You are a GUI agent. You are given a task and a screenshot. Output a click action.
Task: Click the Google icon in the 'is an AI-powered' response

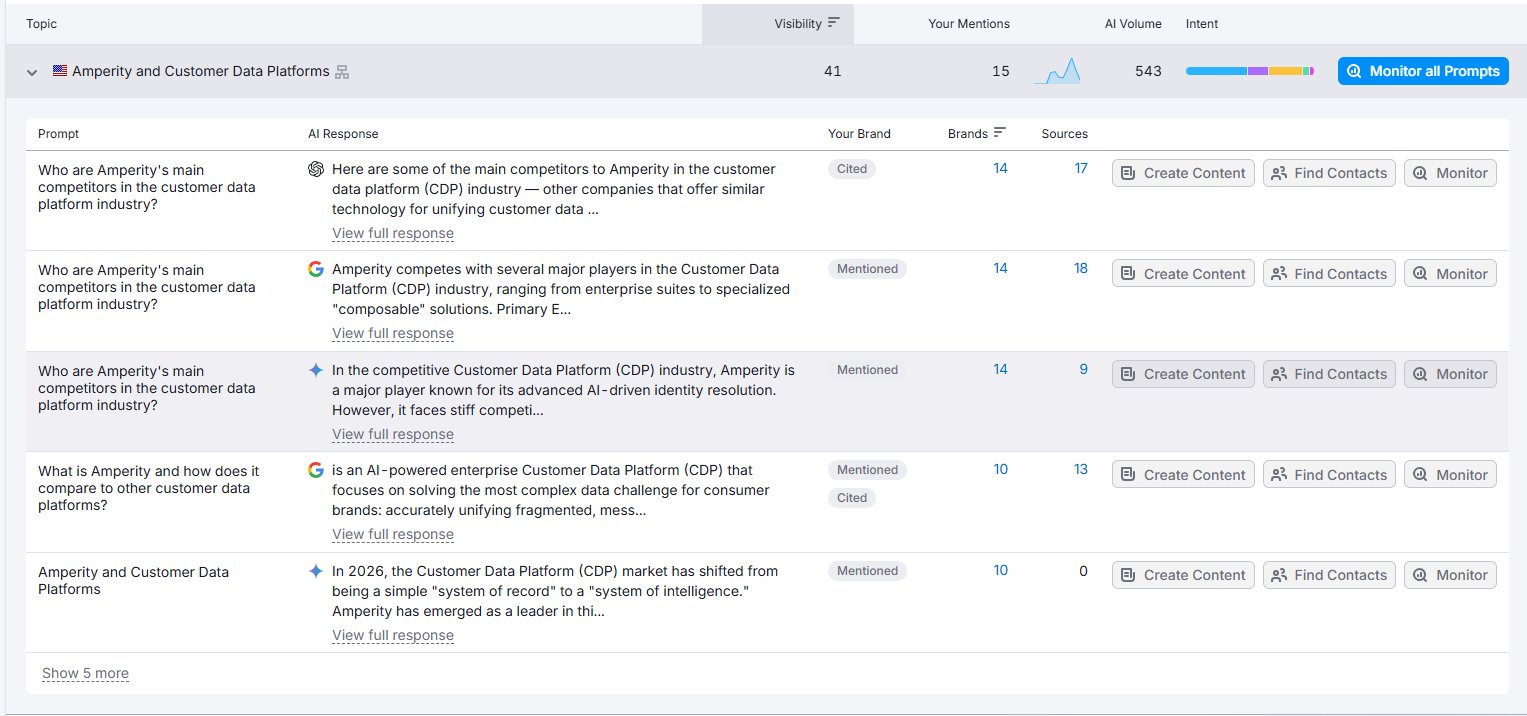point(316,470)
